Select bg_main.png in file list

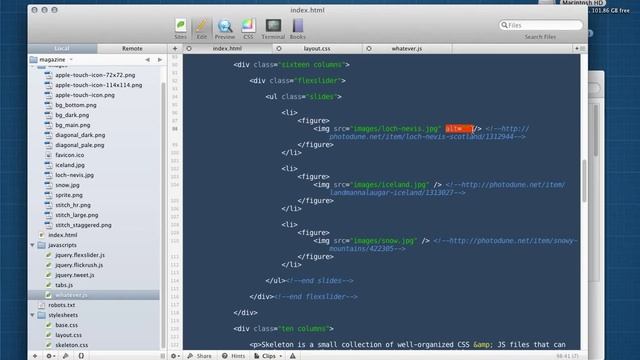[73, 125]
